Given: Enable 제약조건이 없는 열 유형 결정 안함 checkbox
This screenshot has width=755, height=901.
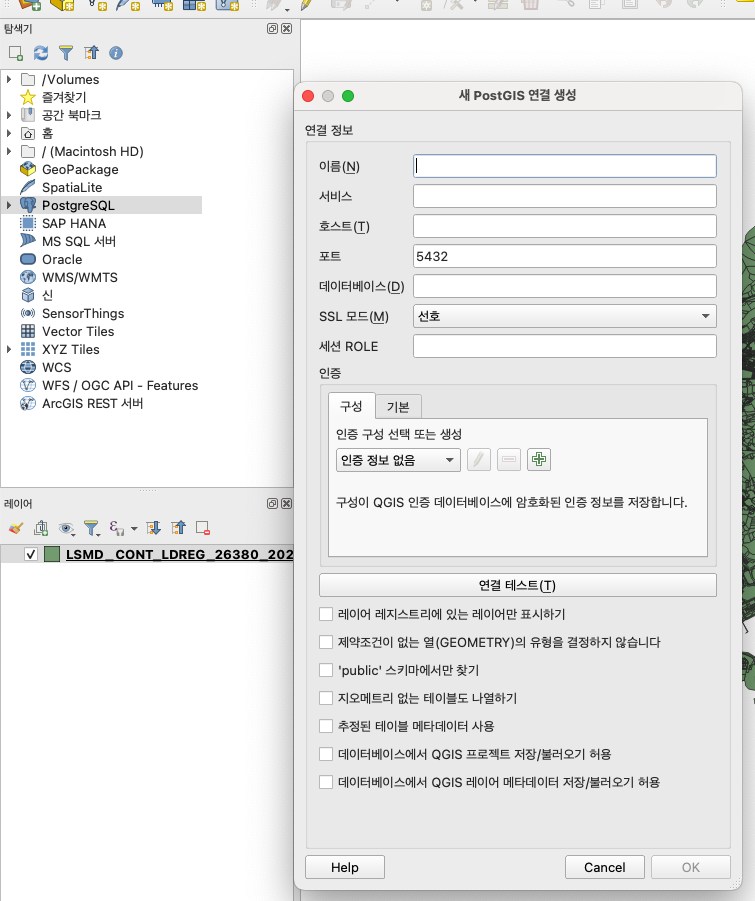Looking at the screenshot, I should [326, 642].
